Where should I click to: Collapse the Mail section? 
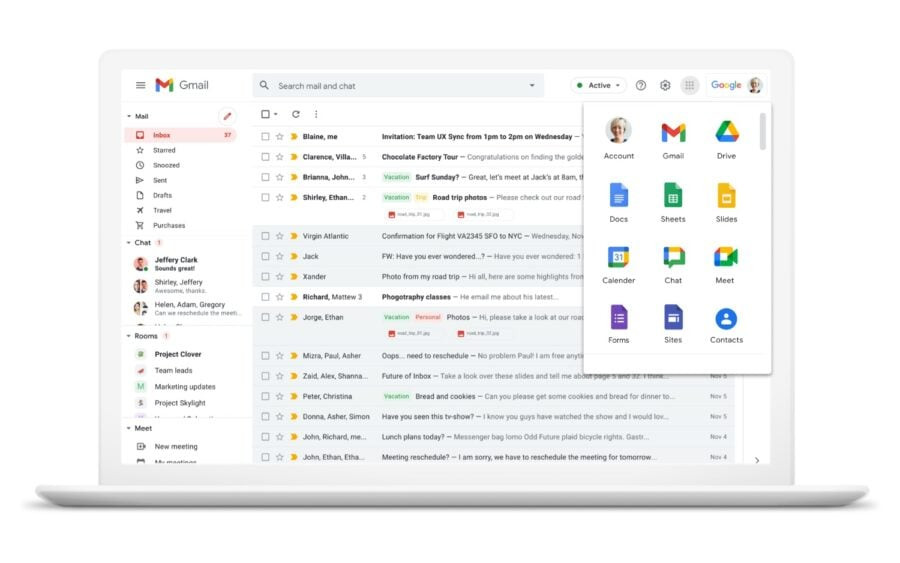(x=129, y=117)
